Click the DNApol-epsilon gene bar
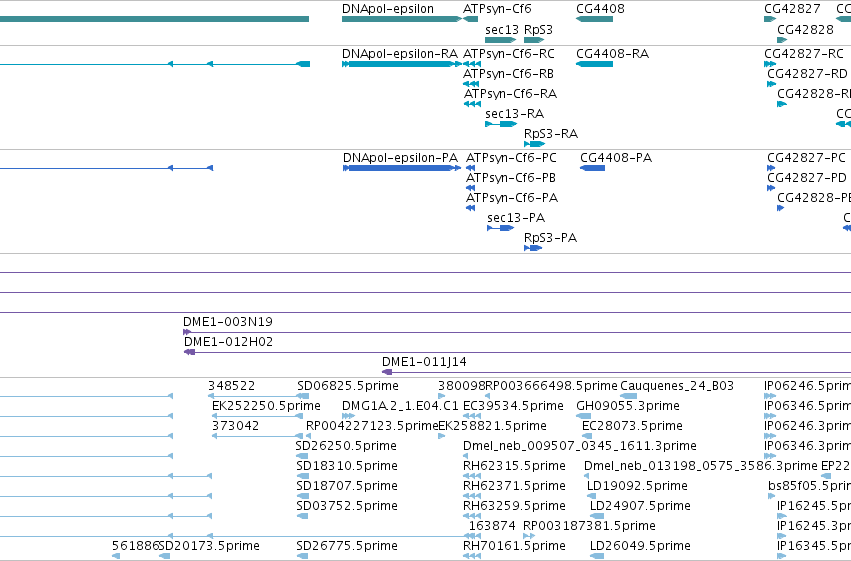The image size is (851, 561). (x=402, y=19)
